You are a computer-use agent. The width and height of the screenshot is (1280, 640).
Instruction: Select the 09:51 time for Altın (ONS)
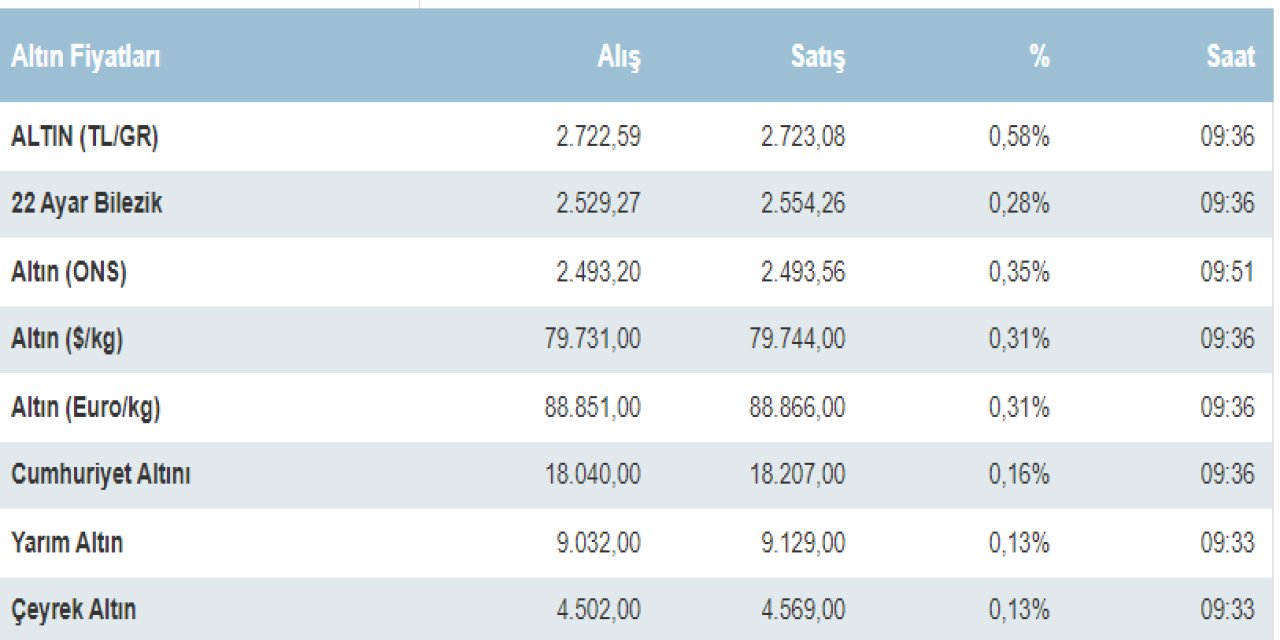click(x=1227, y=272)
